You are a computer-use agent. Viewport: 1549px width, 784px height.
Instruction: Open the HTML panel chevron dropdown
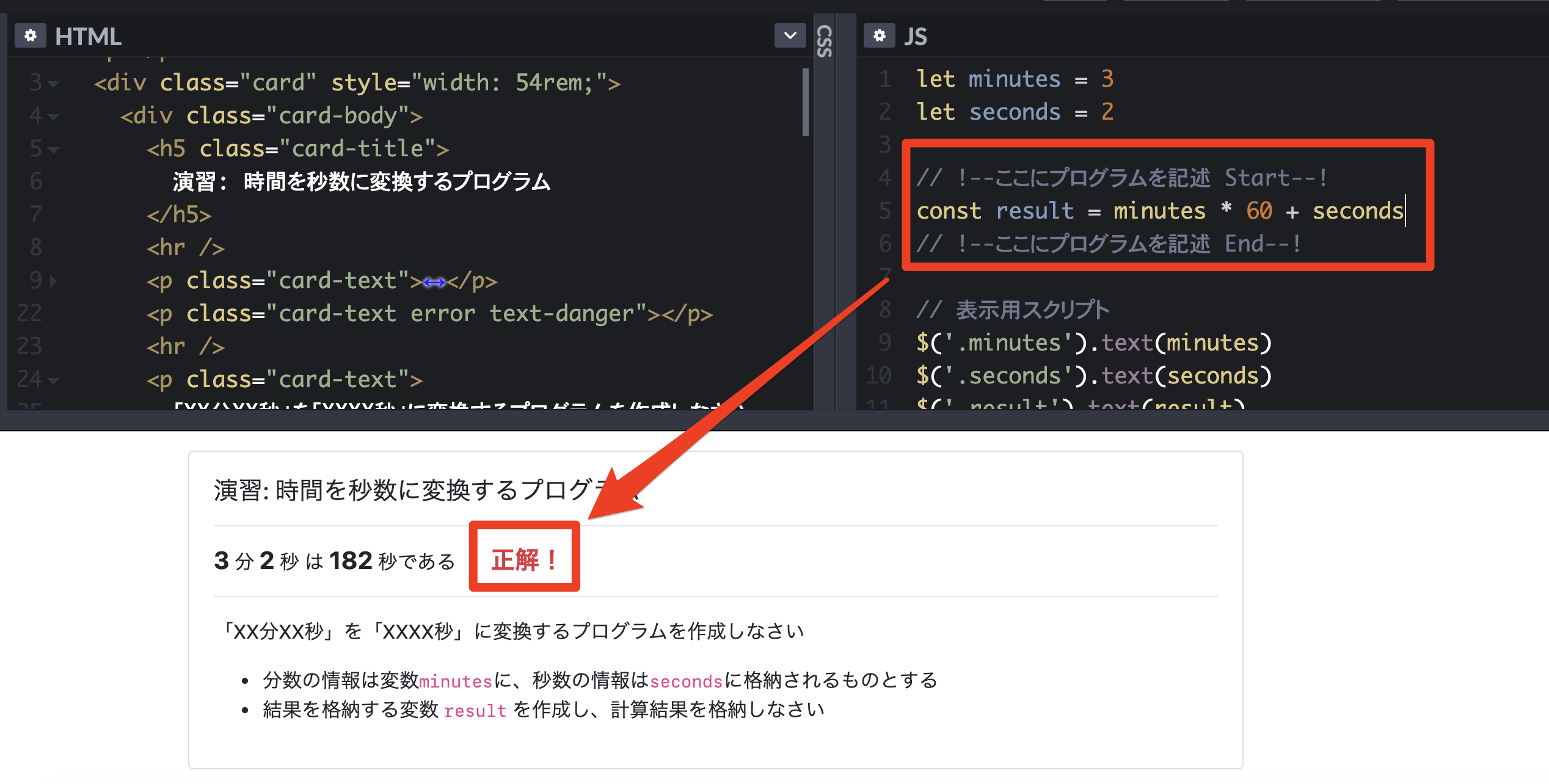coord(790,36)
